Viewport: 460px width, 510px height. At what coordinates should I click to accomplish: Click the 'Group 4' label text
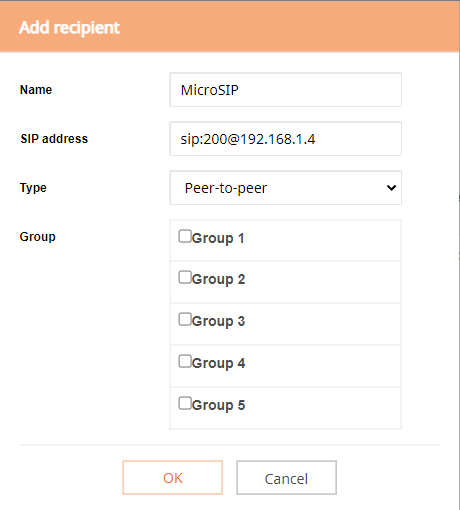[x=218, y=363]
